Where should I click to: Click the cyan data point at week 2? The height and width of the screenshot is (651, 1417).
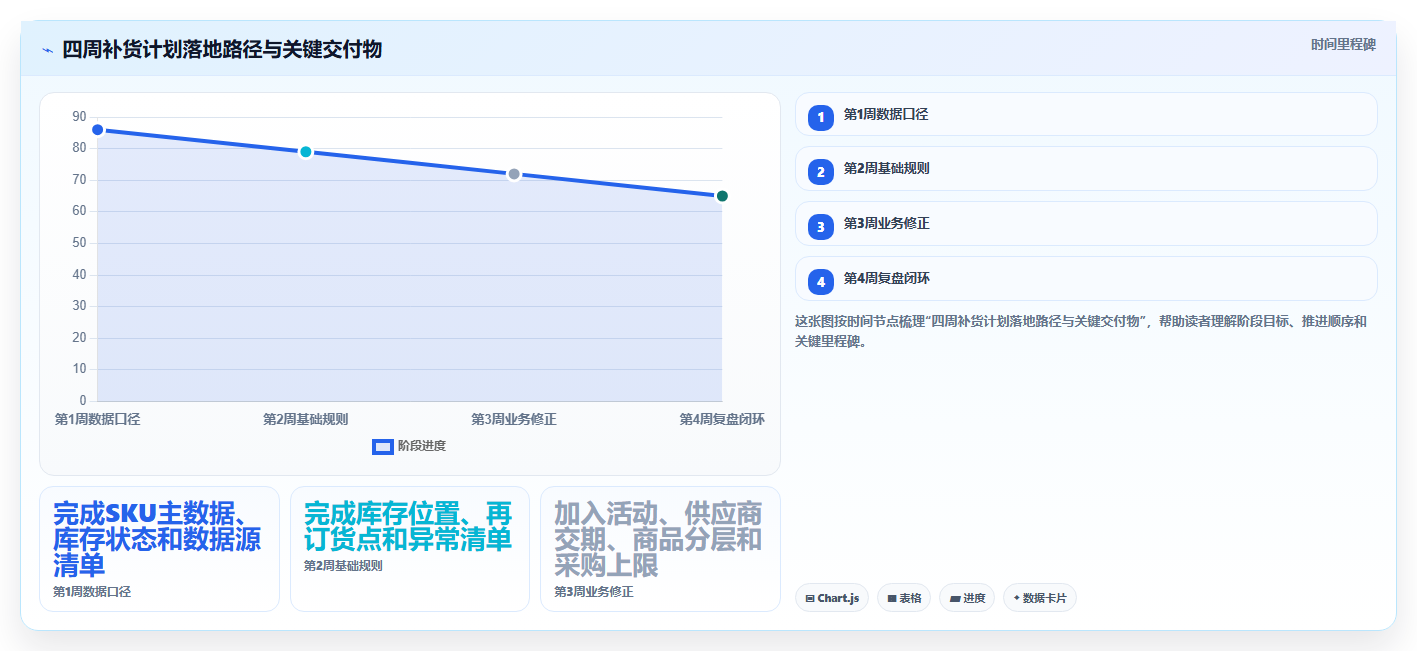(x=306, y=152)
